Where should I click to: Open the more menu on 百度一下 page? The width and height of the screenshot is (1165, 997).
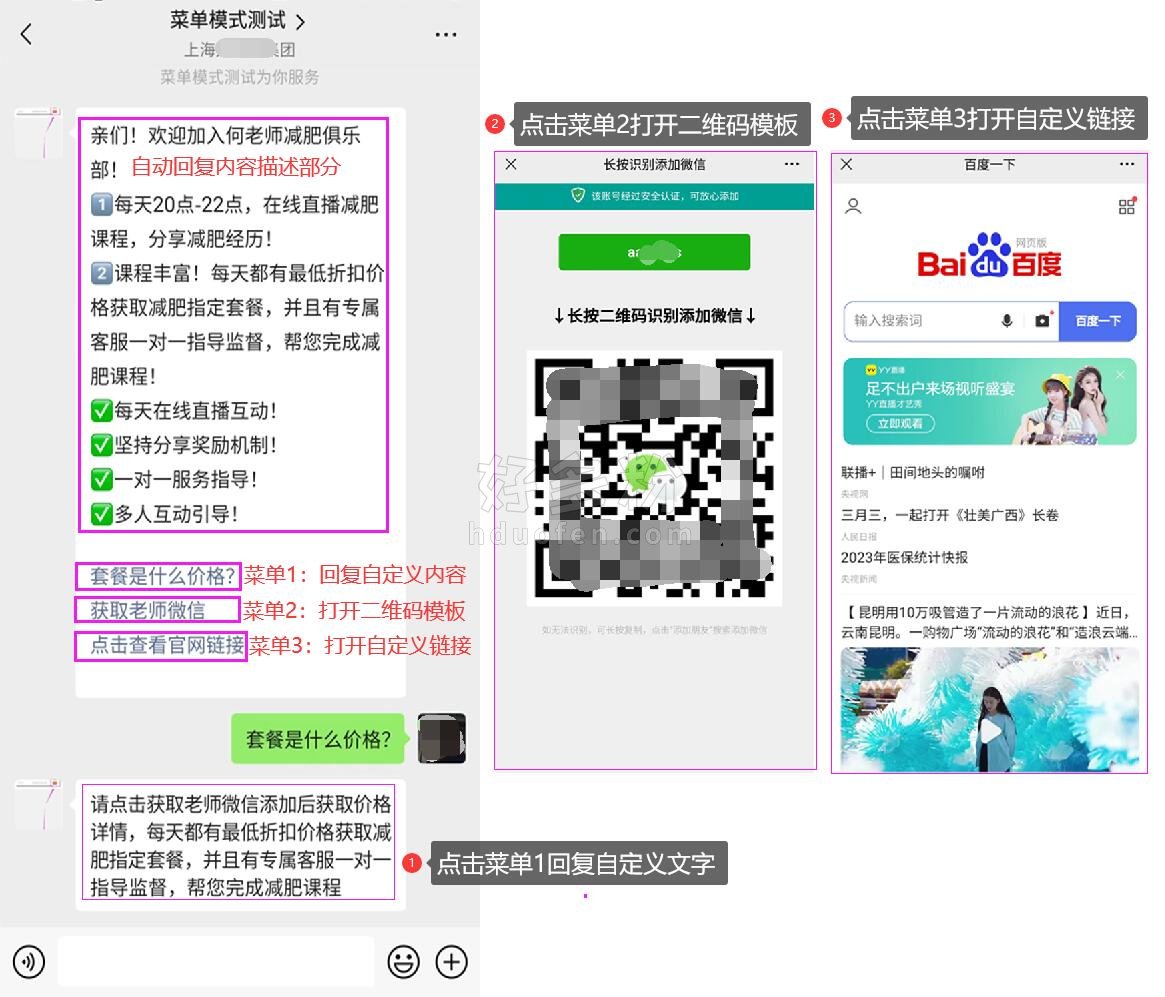(x=1127, y=164)
